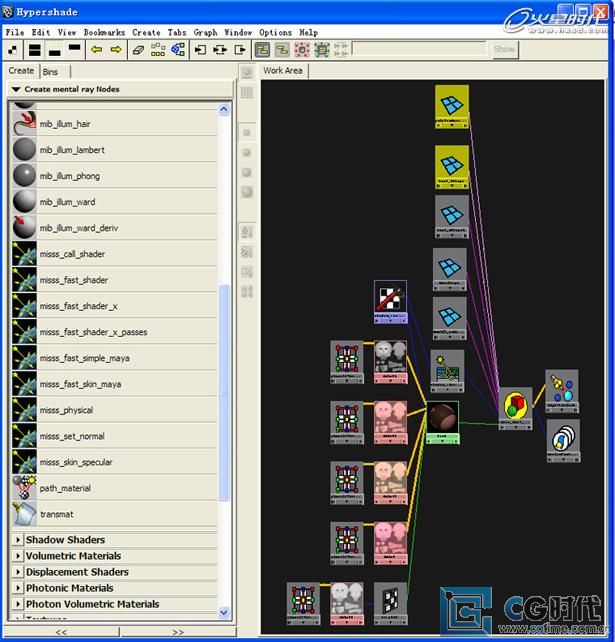
Task: Select the topmost yellow node in the Work Area
Action: click(452, 106)
